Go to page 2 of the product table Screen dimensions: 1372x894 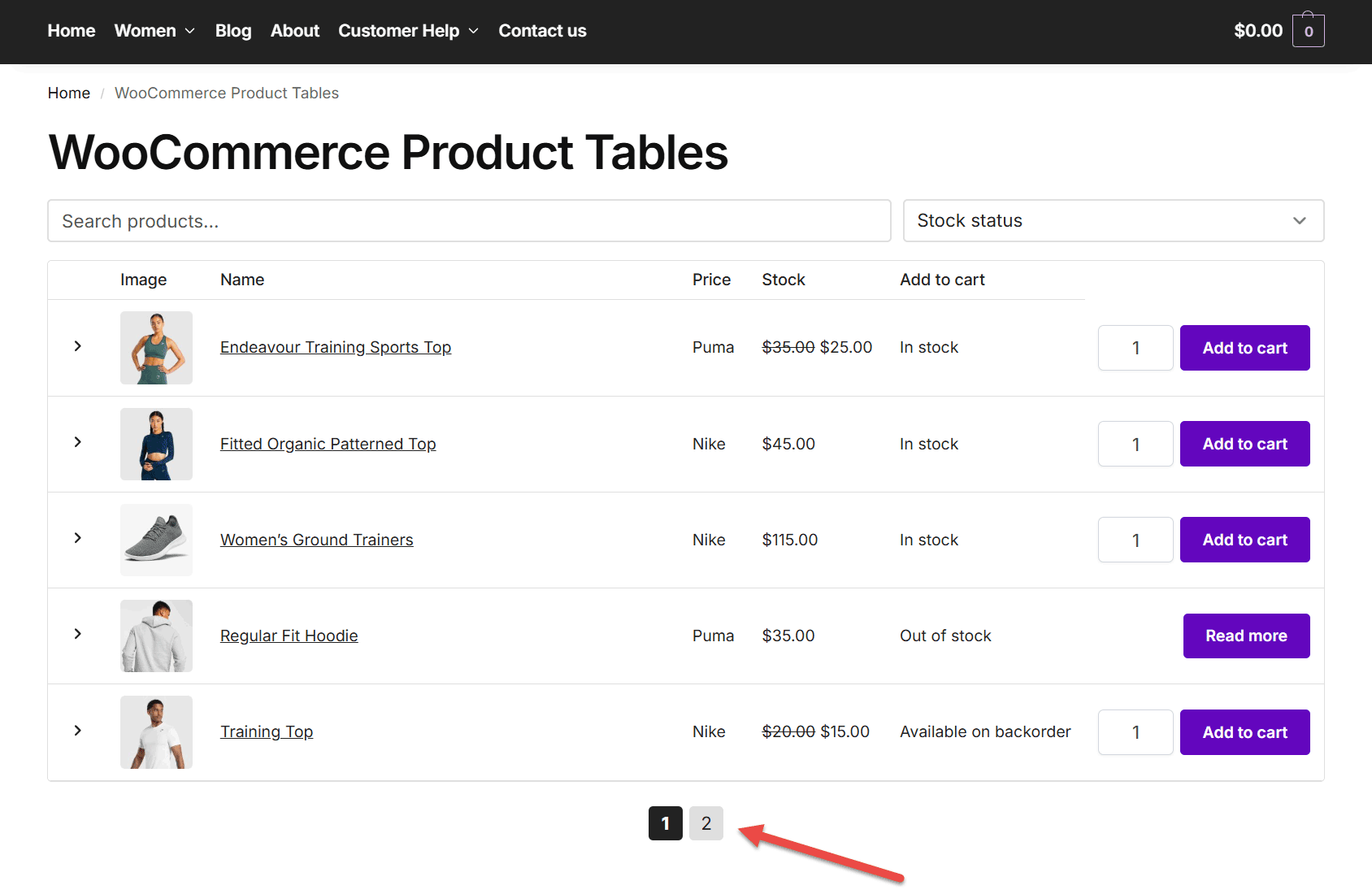point(706,822)
